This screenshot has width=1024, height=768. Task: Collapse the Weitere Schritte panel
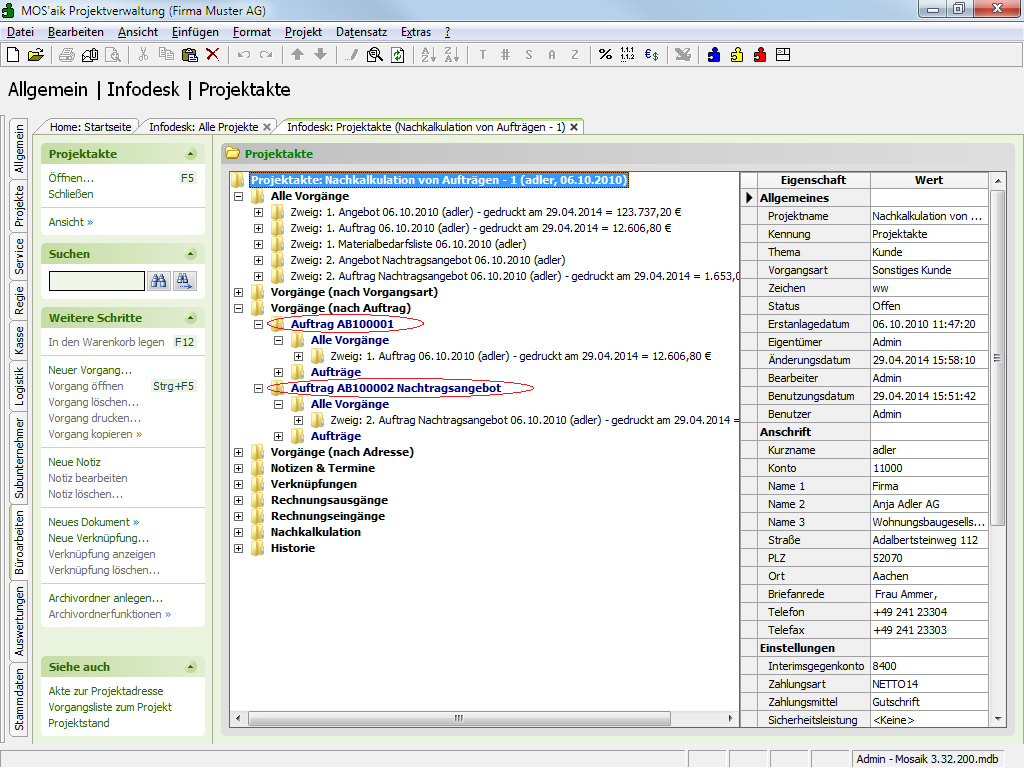coord(190,318)
